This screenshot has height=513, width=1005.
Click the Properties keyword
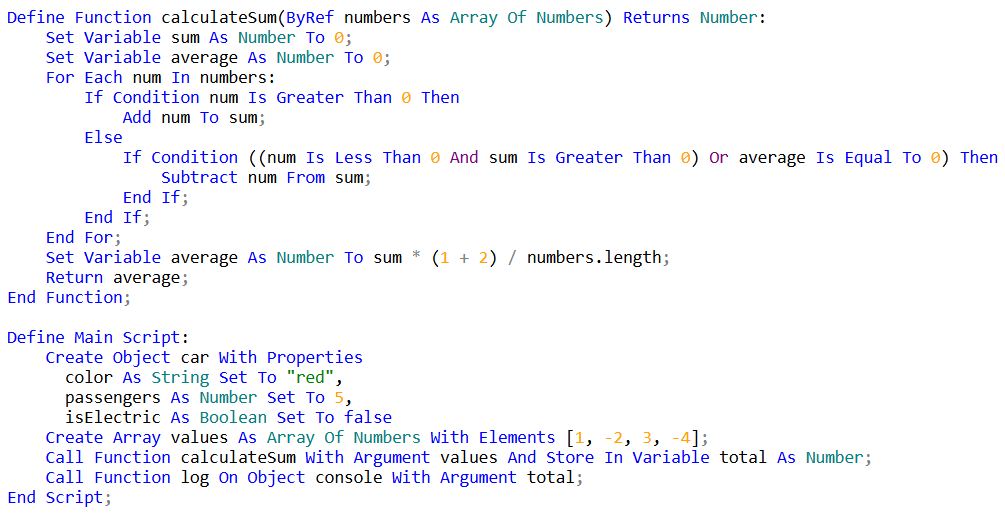coord(315,357)
